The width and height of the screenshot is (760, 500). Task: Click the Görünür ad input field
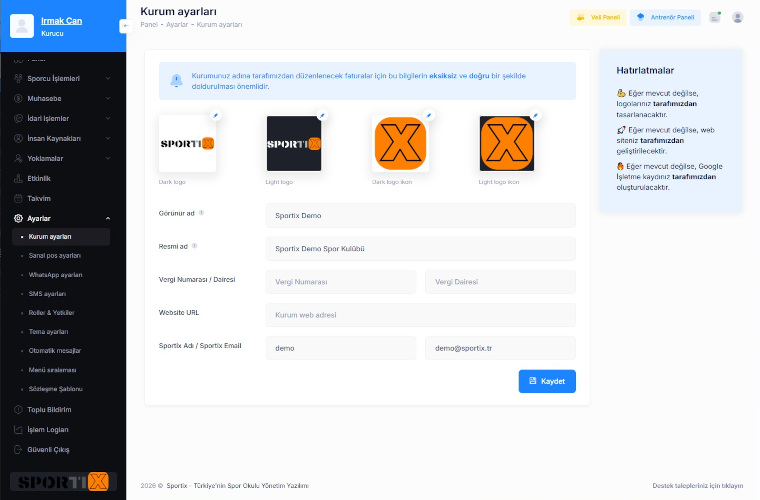pos(421,216)
